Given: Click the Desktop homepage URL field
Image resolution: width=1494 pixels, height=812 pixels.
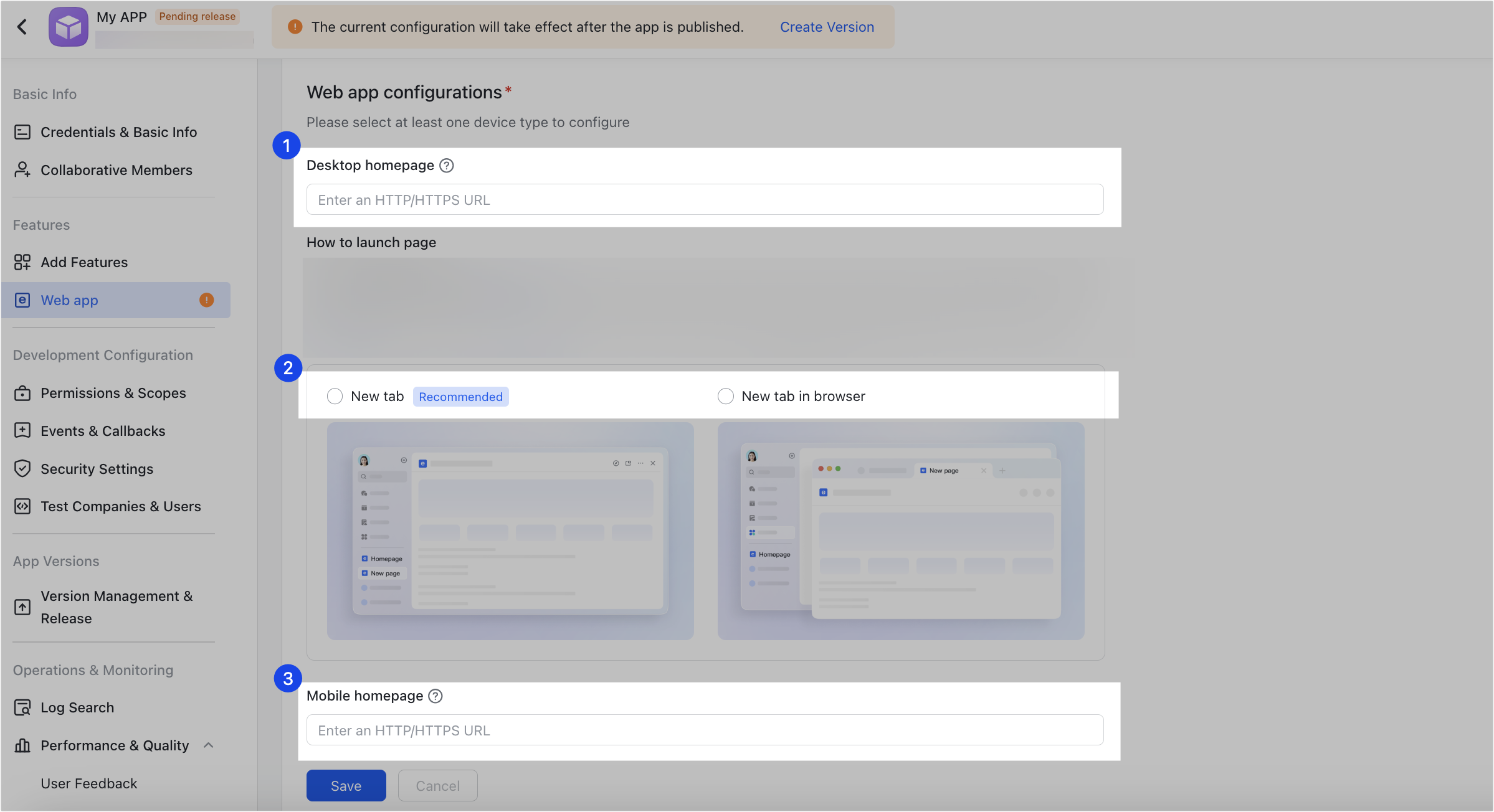Looking at the screenshot, I should click(x=705, y=199).
